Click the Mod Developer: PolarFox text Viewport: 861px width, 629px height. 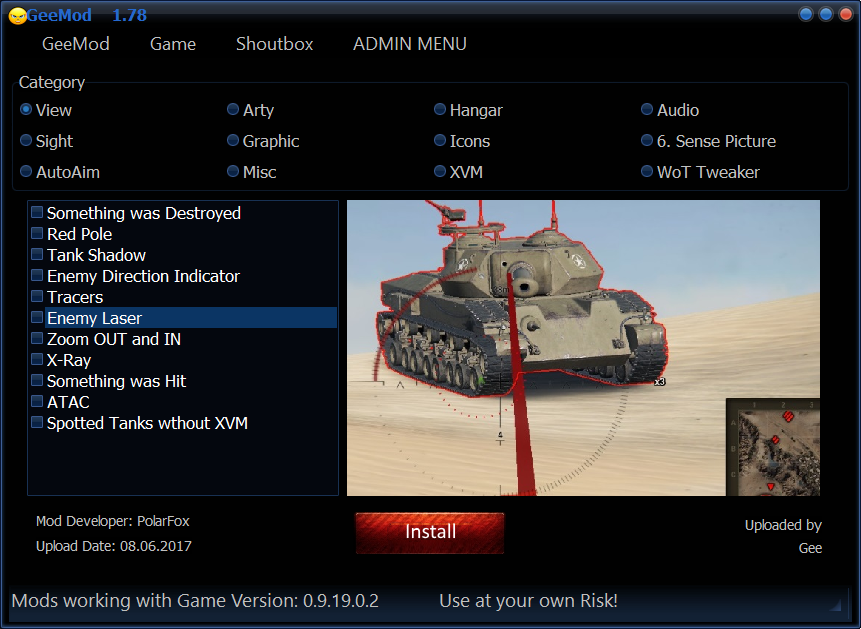[113, 521]
